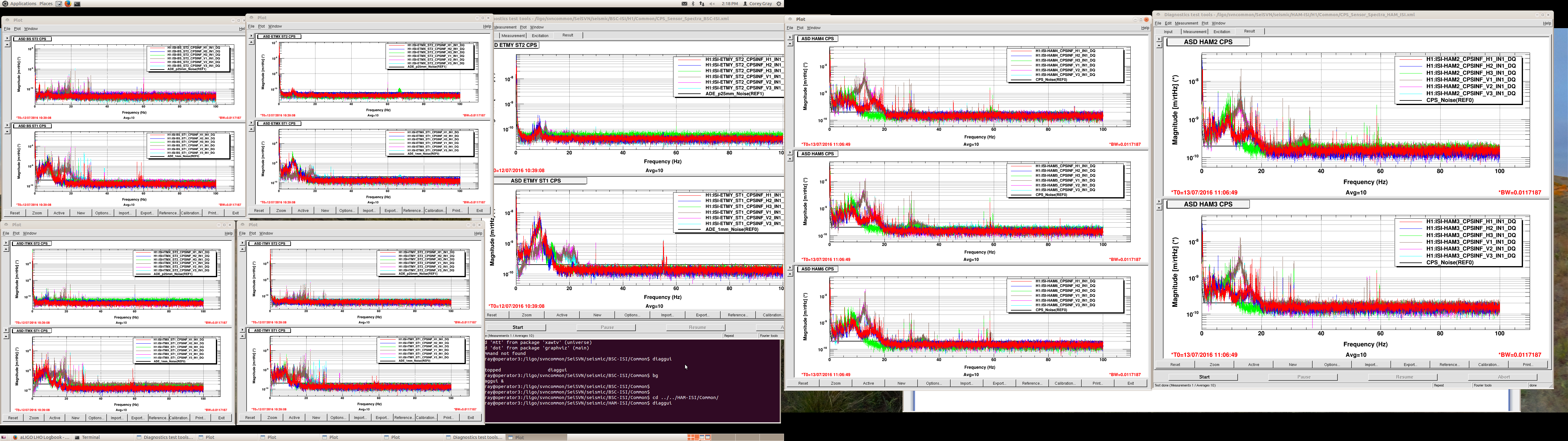Screen dimensions: 1568x441
Task: Open the mail indicator in system tray
Action: tap(684, 4)
